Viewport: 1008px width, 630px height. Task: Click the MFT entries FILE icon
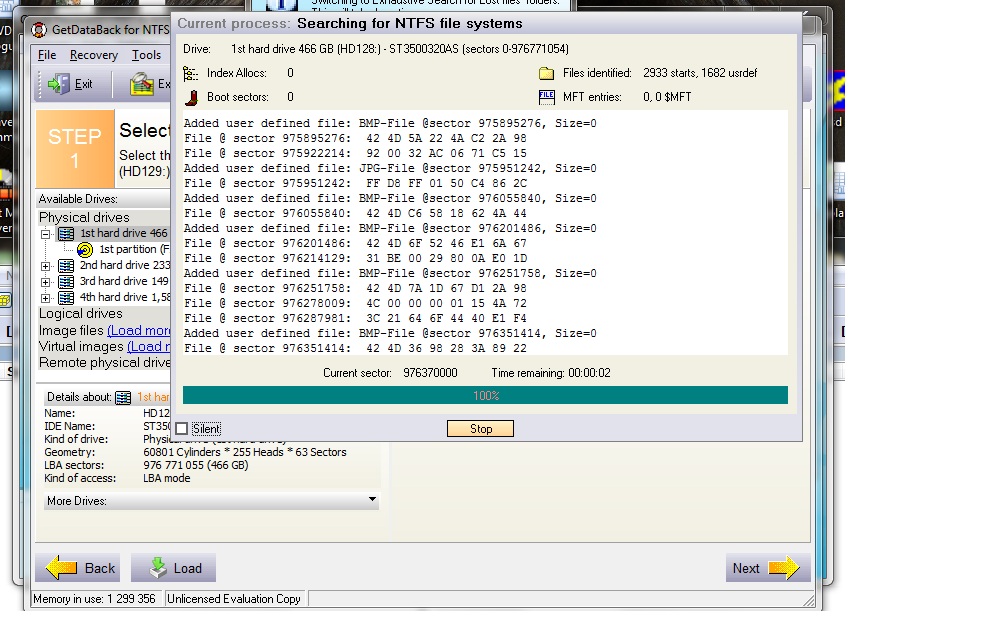[x=546, y=97]
